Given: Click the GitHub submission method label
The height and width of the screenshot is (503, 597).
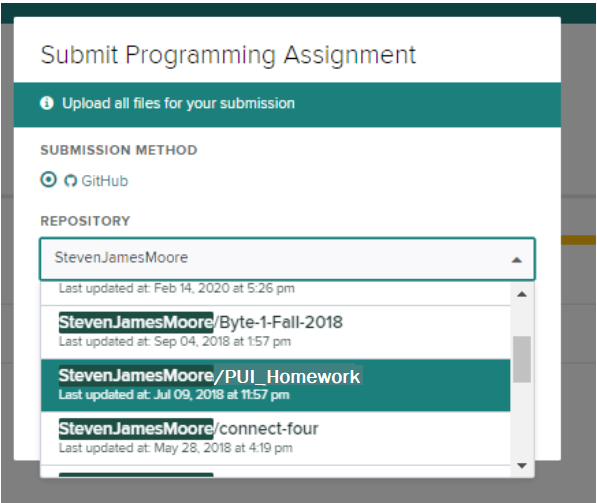Looking at the screenshot, I should pos(105,181).
